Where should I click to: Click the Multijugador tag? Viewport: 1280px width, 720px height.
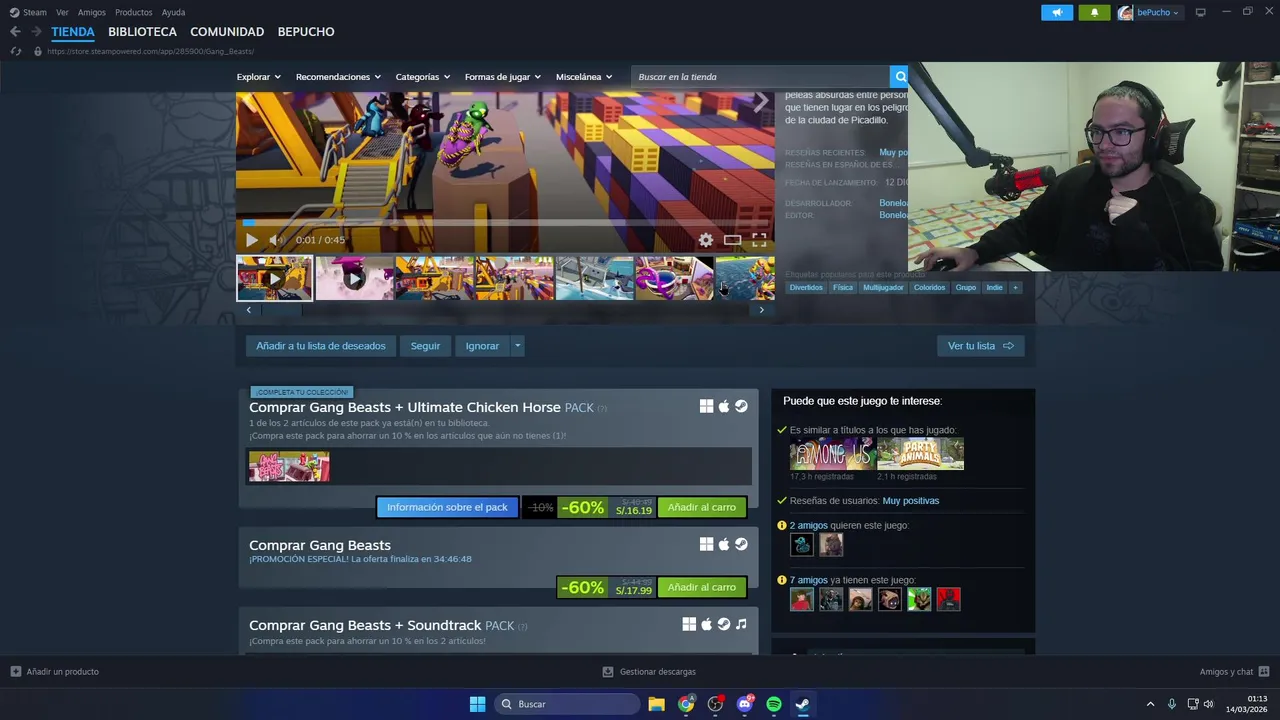[x=883, y=288]
